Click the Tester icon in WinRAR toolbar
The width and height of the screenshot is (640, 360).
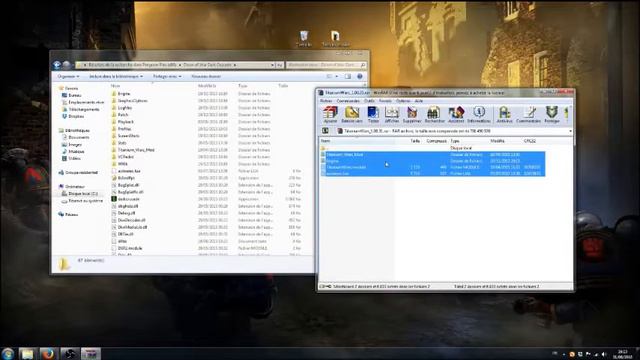pyautogui.click(x=373, y=115)
